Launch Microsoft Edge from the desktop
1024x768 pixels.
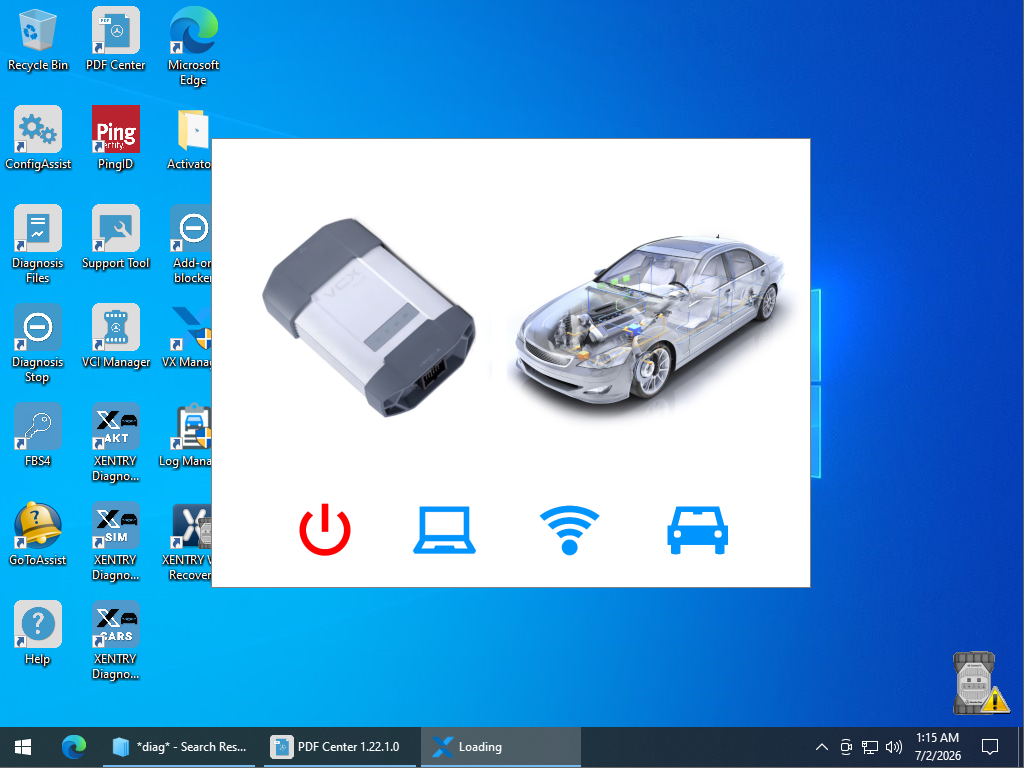(193, 46)
